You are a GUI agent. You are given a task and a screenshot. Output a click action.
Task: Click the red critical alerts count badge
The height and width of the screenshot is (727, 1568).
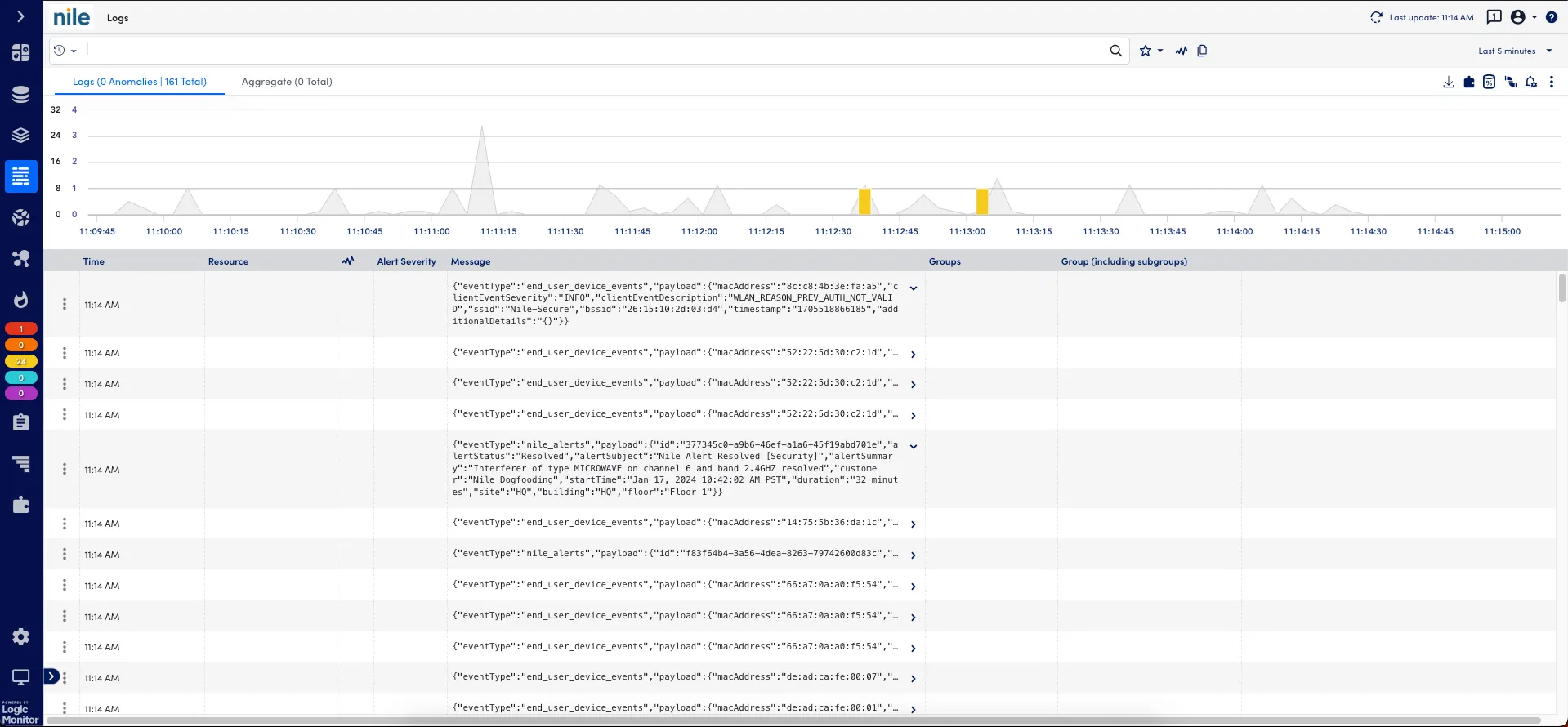[x=21, y=328]
